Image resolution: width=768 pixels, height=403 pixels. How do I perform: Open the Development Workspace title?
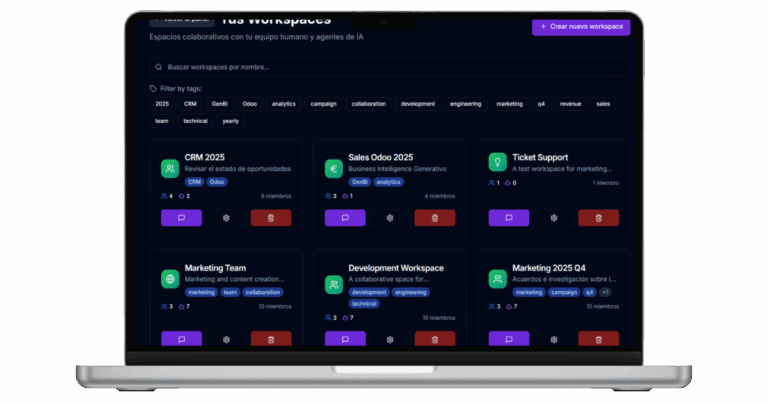396,268
